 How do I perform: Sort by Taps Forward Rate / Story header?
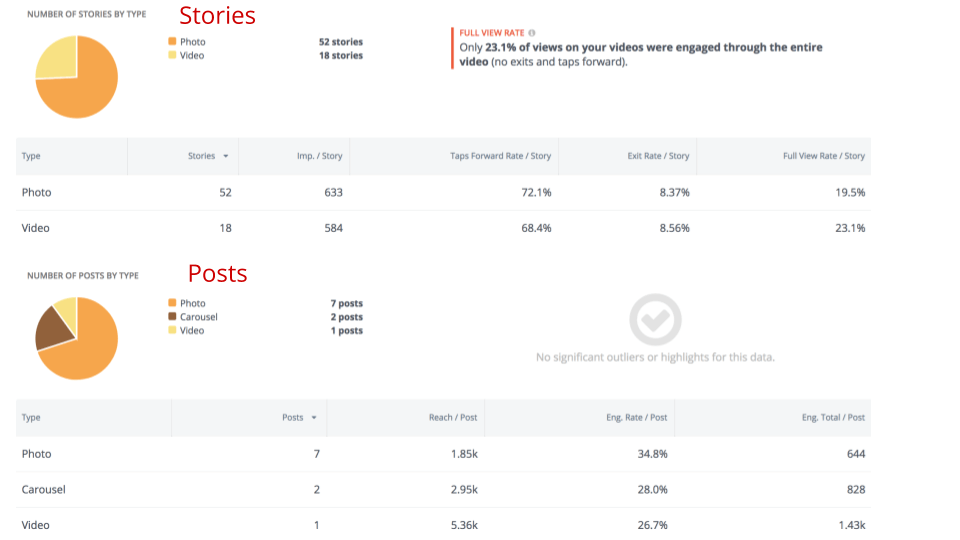click(x=500, y=156)
